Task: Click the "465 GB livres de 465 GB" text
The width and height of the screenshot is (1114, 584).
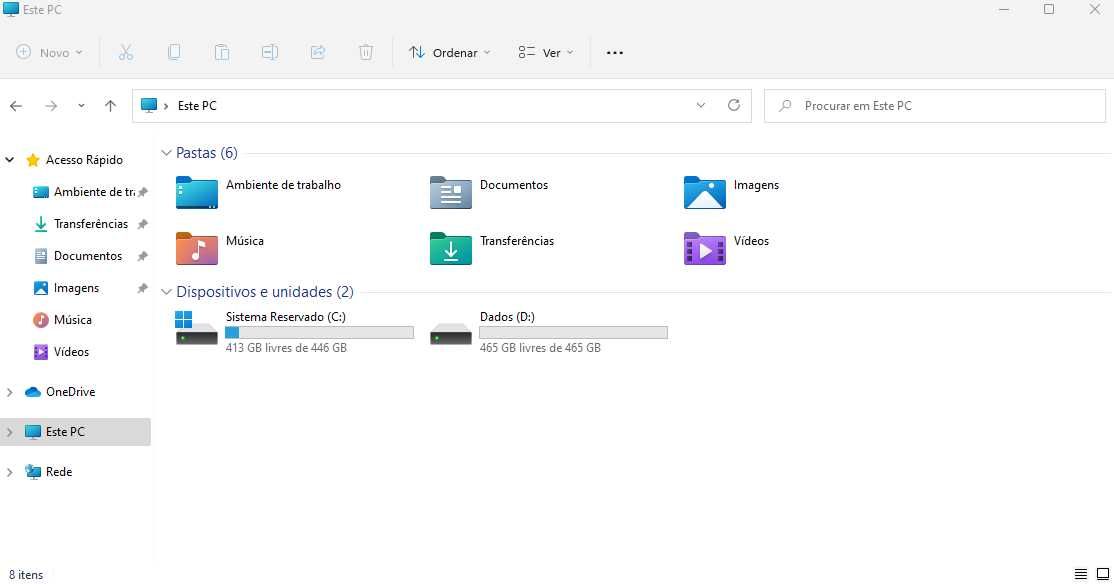Action: (x=540, y=348)
